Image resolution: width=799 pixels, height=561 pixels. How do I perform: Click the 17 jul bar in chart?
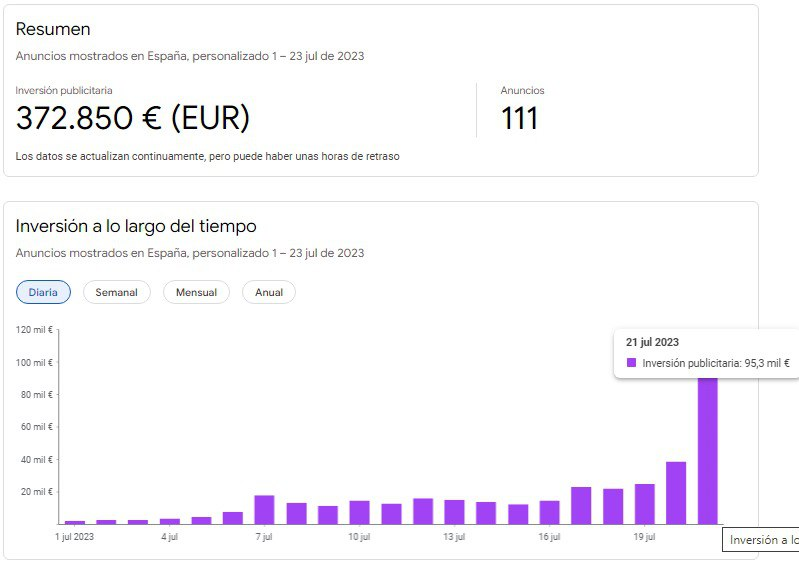pyautogui.click(x=581, y=505)
